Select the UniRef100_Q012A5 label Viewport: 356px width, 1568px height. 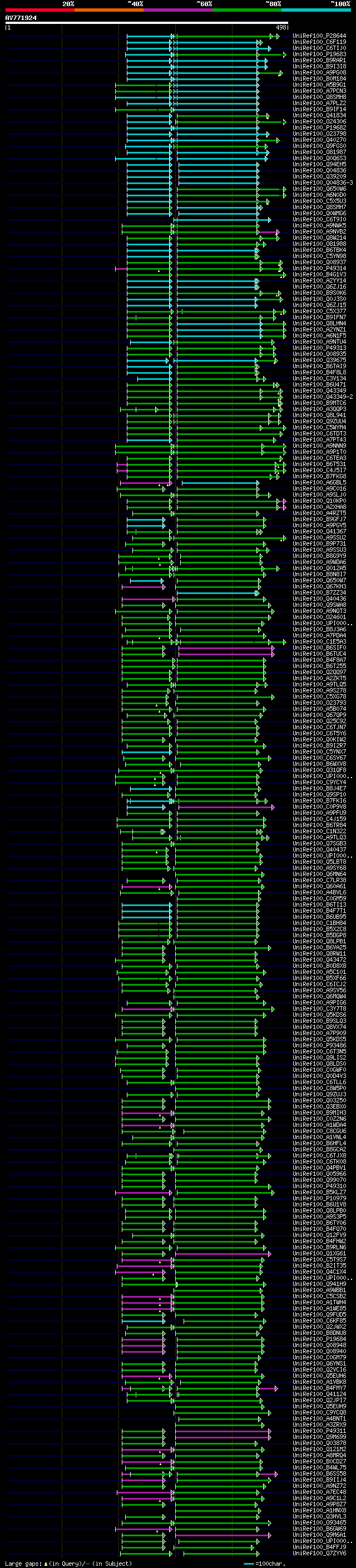(319, 568)
